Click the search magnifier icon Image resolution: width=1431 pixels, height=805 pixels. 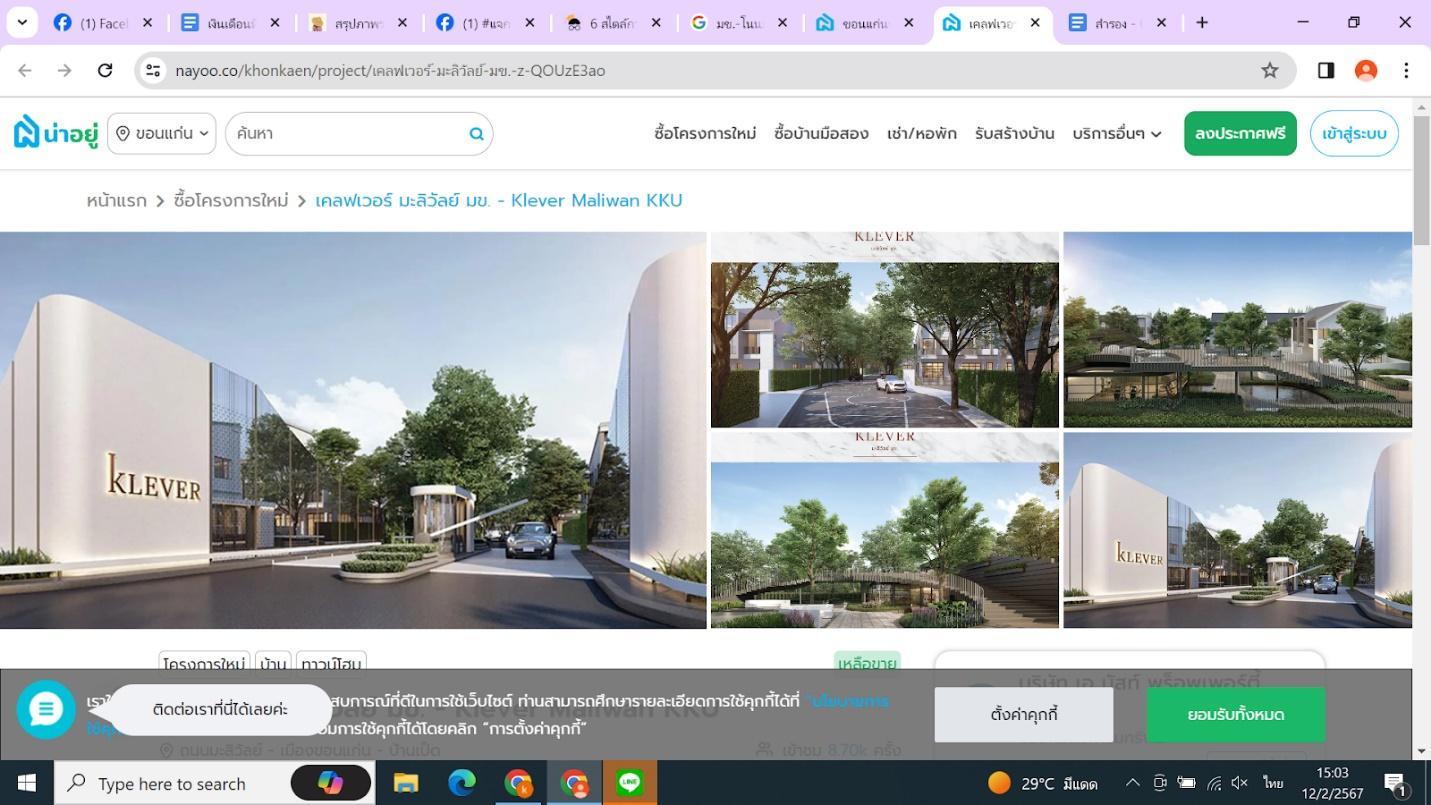(477, 134)
